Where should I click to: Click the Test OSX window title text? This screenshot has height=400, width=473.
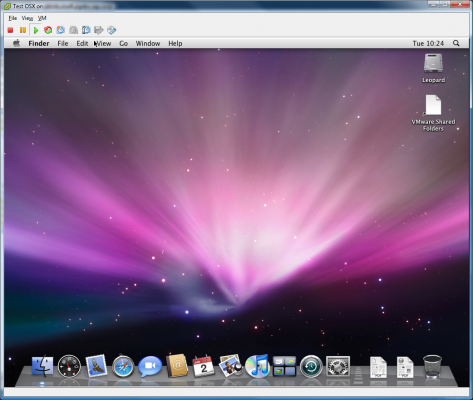[x=28, y=6]
